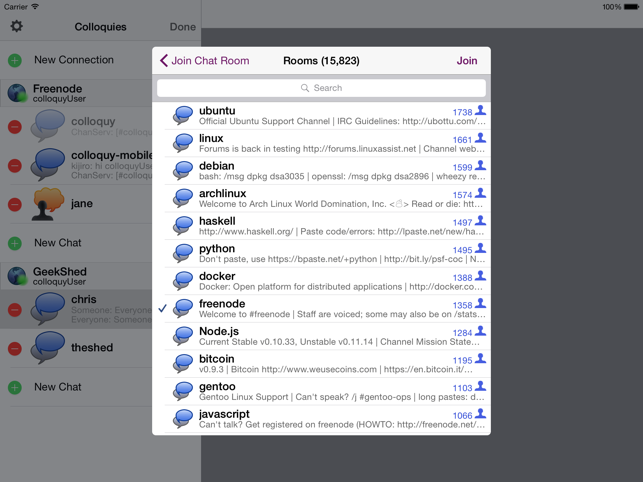Tap the red remove button for jane
This screenshot has height=482, width=643.
tap(15, 204)
